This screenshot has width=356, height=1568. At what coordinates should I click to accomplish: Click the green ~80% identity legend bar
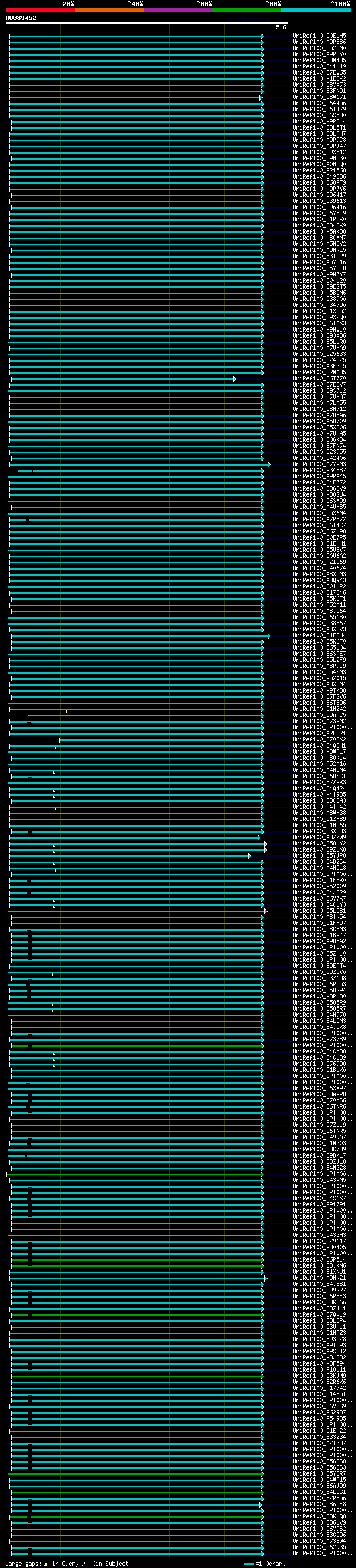pos(247,10)
